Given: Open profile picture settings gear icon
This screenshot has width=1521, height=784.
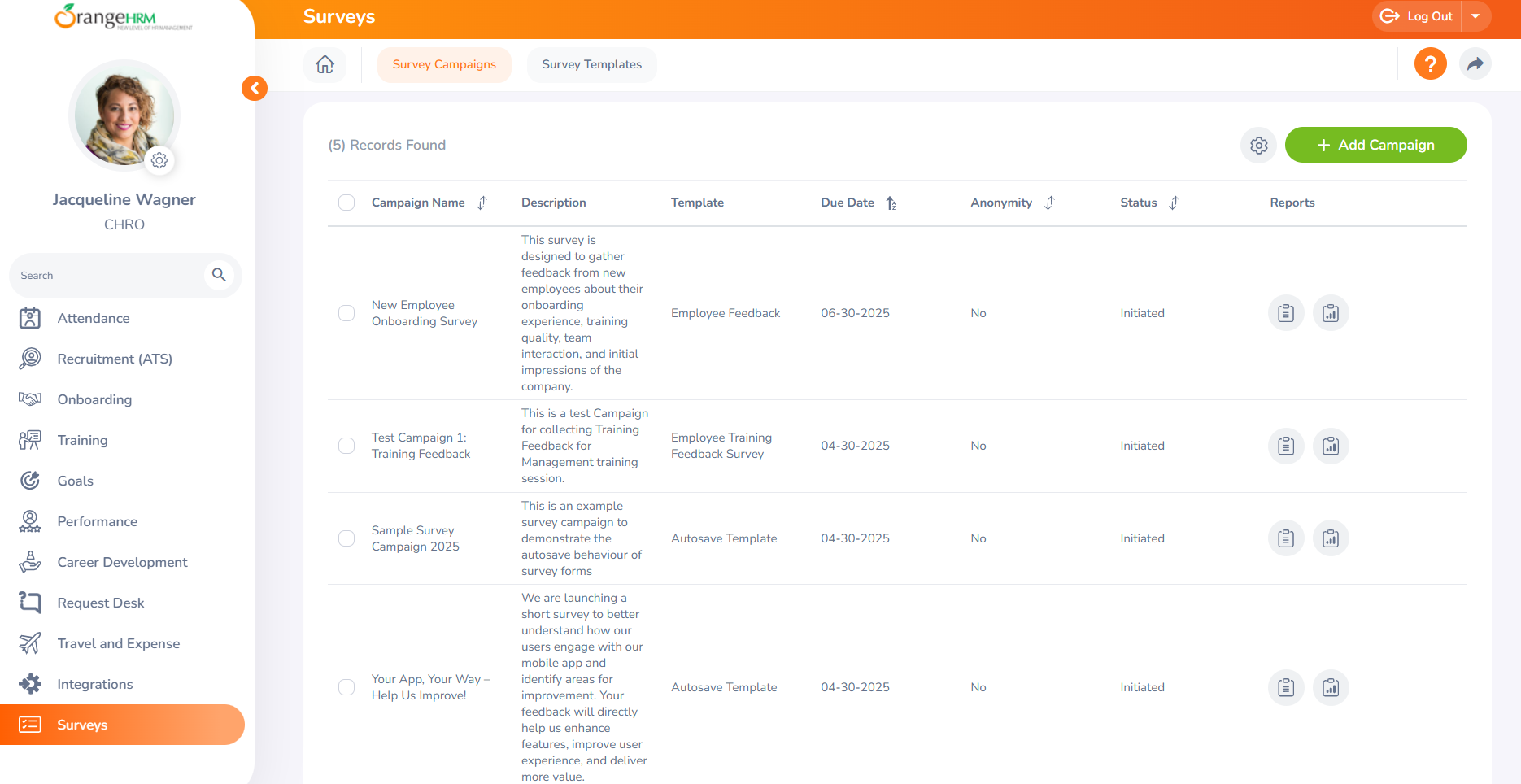Looking at the screenshot, I should [159, 160].
